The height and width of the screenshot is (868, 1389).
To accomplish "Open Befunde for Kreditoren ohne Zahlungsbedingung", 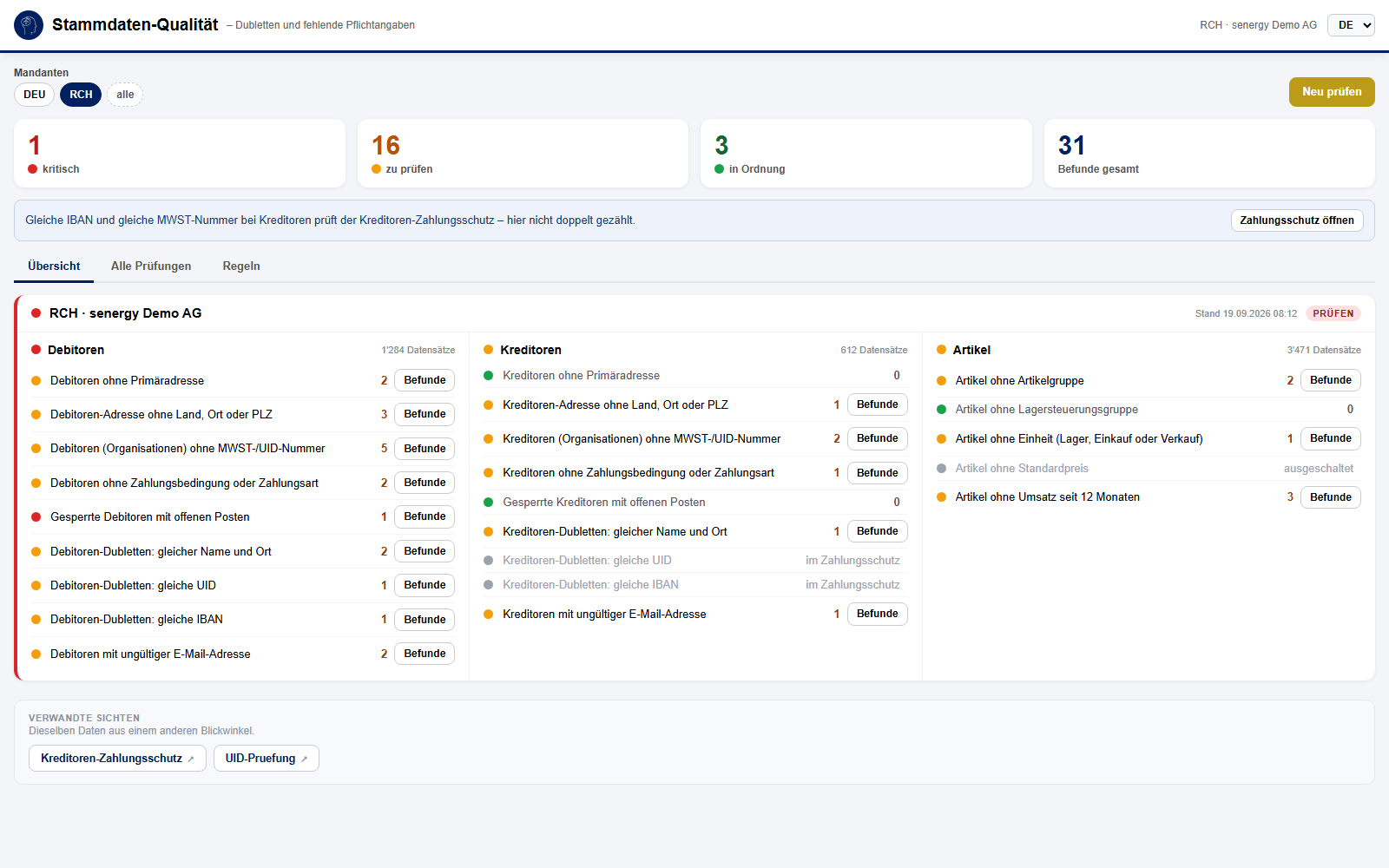I will click(878, 473).
